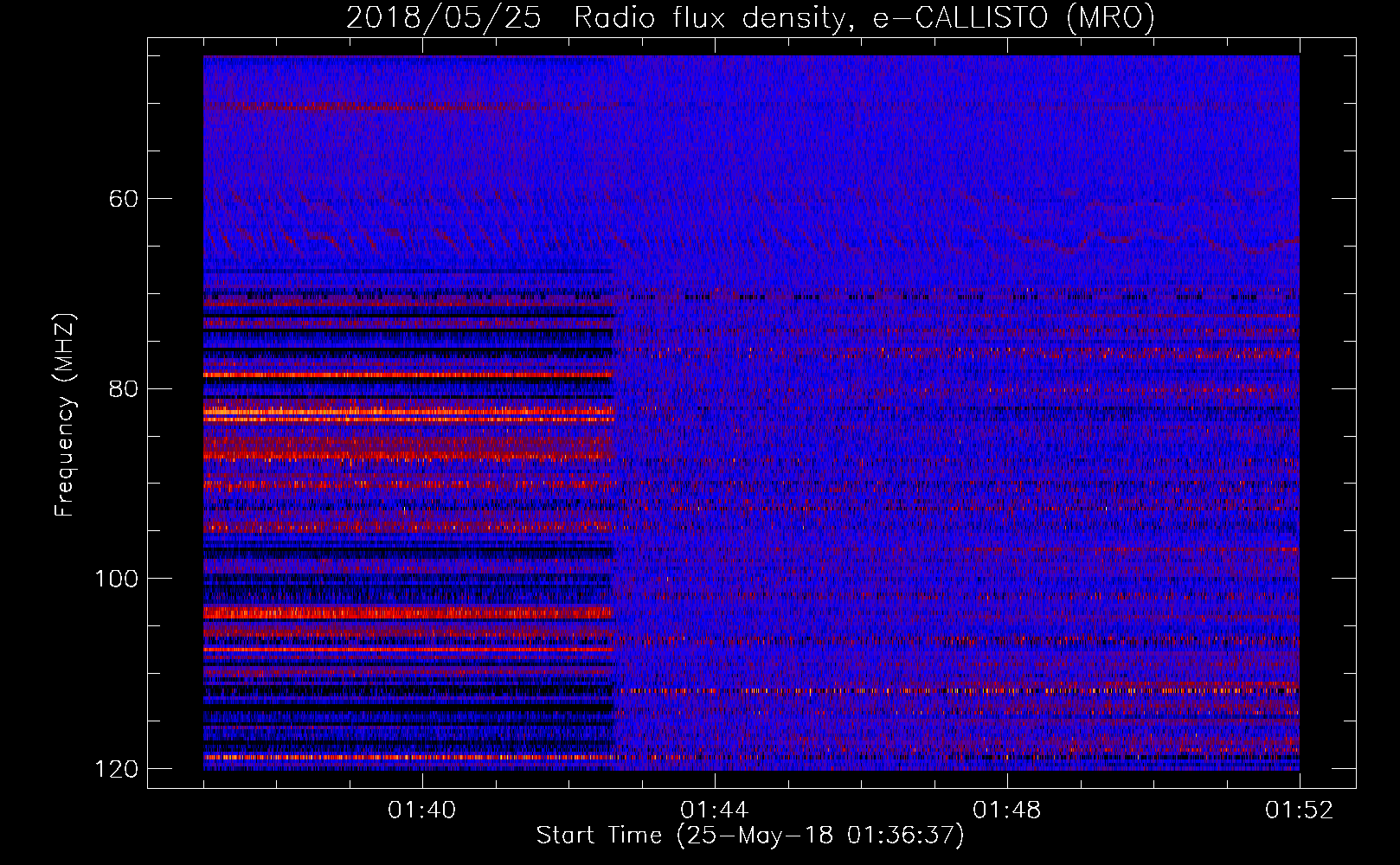Click the plot title '2018/05/25 Radio flux density, e-CALLISTO (MRO)'
This screenshot has height=865, width=1400.
coord(750,17)
